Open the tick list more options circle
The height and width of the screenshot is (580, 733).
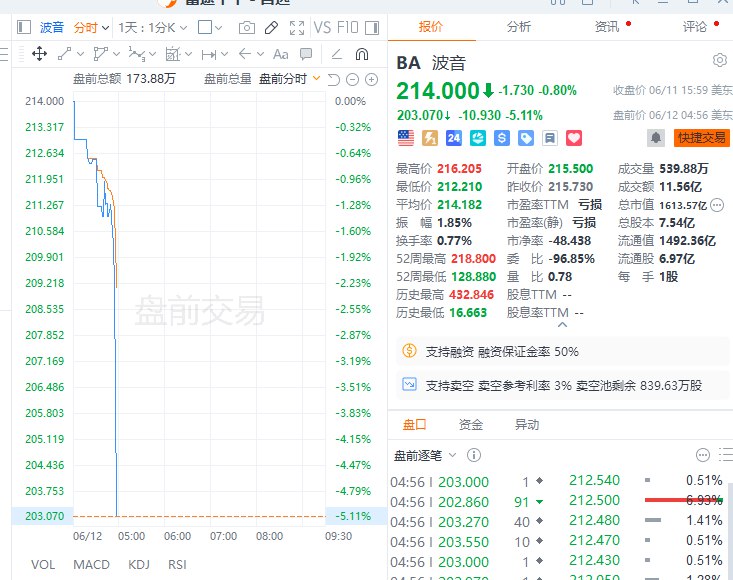(x=703, y=455)
